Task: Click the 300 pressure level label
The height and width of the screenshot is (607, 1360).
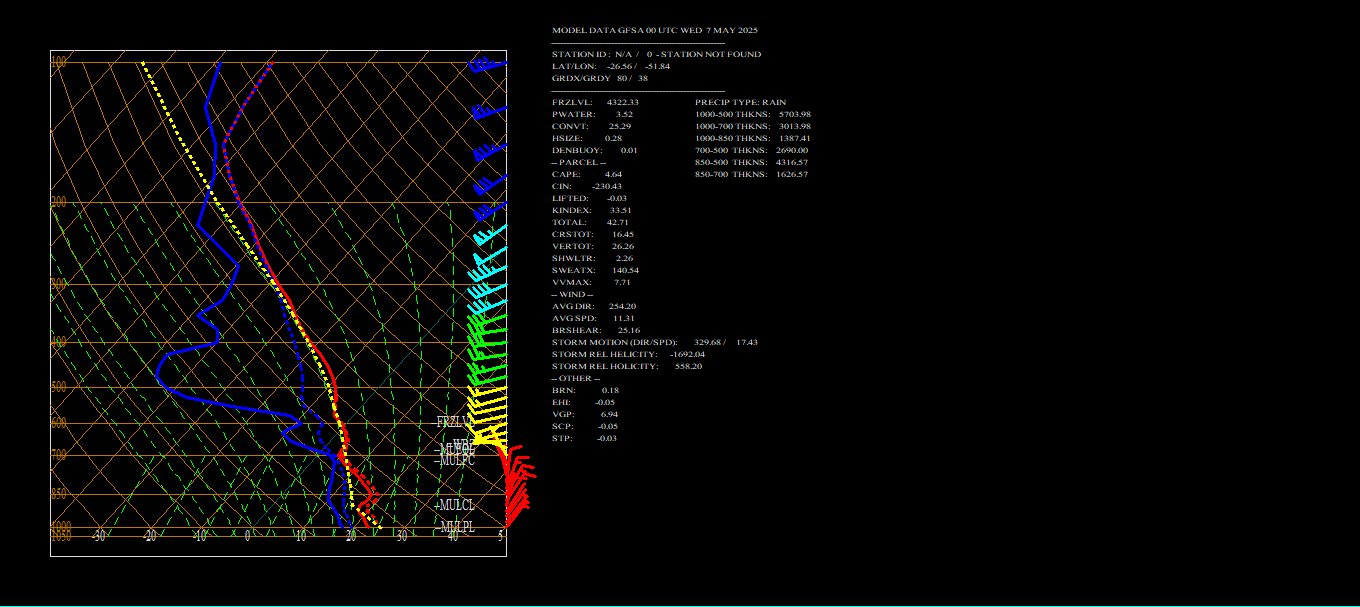Action: (59, 285)
